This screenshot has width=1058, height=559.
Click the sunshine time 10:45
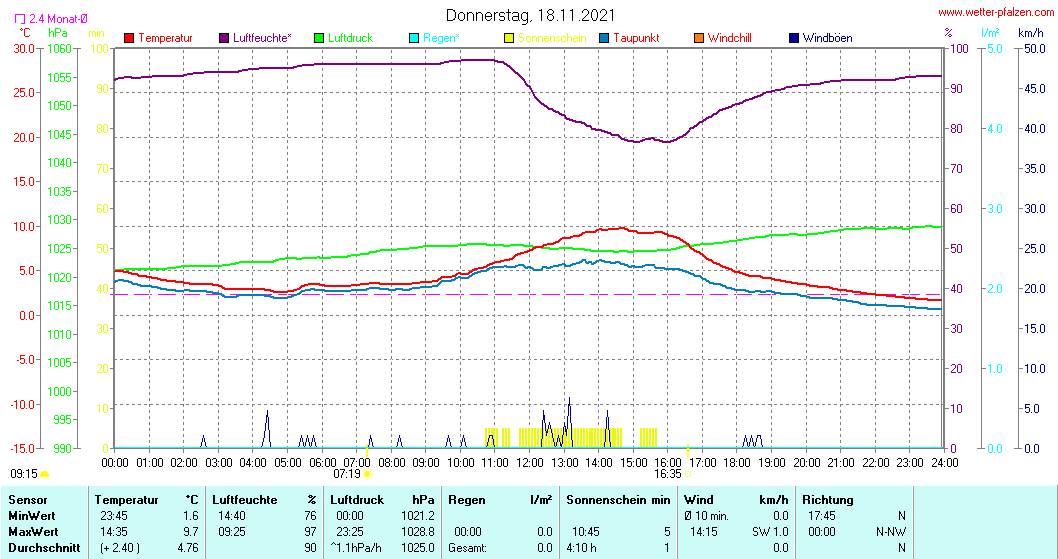click(x=586, y=532)
